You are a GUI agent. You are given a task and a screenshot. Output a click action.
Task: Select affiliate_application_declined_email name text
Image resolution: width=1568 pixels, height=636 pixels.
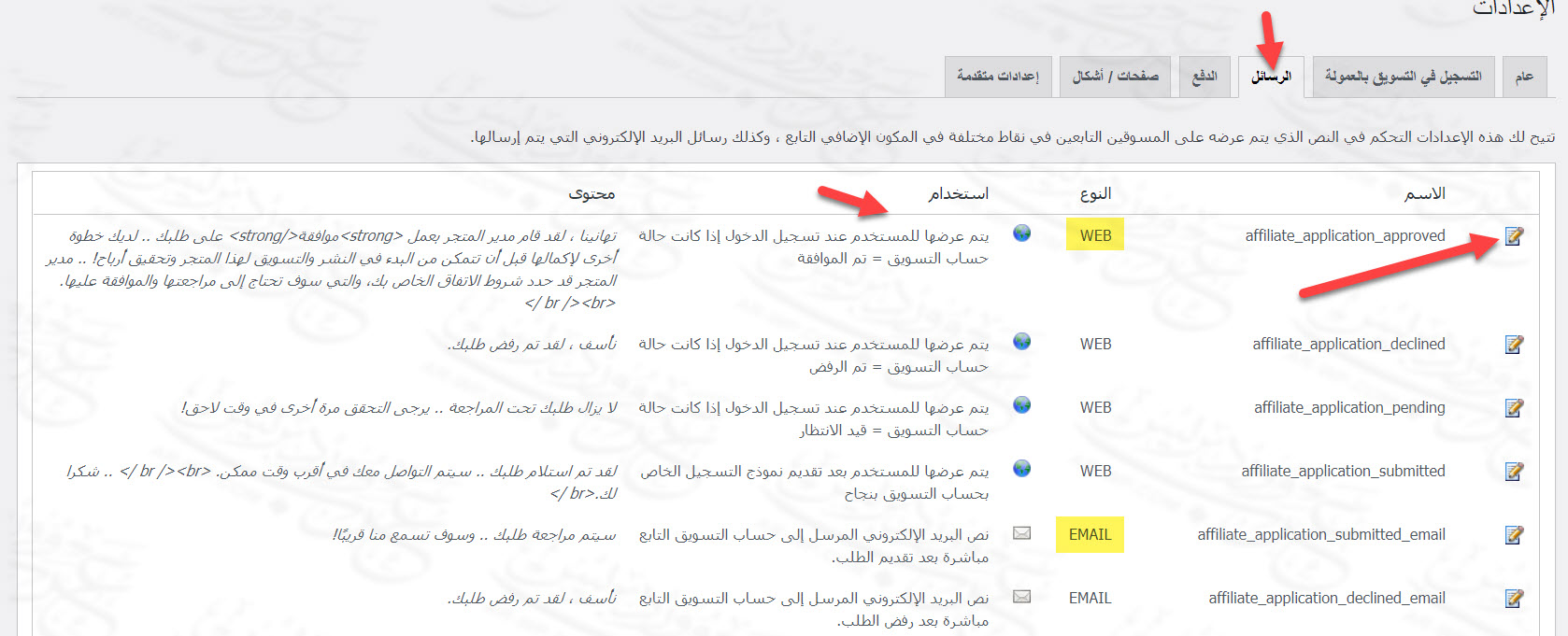click(x=1327, y=599)
